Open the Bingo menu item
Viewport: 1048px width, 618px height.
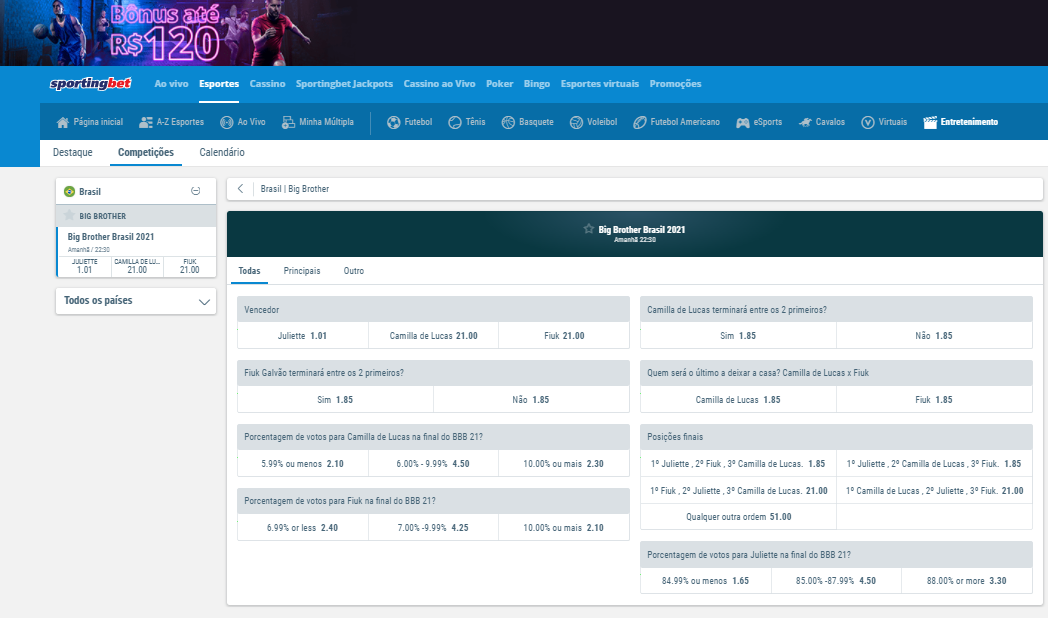coord(537,84)
